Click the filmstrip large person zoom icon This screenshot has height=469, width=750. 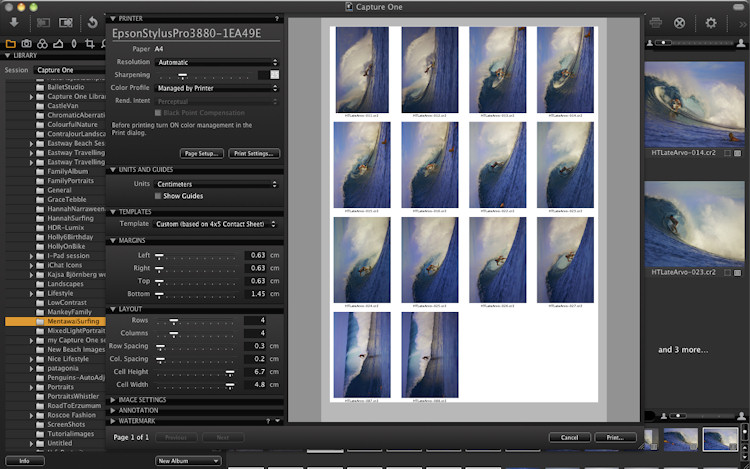tap(741, 416)
